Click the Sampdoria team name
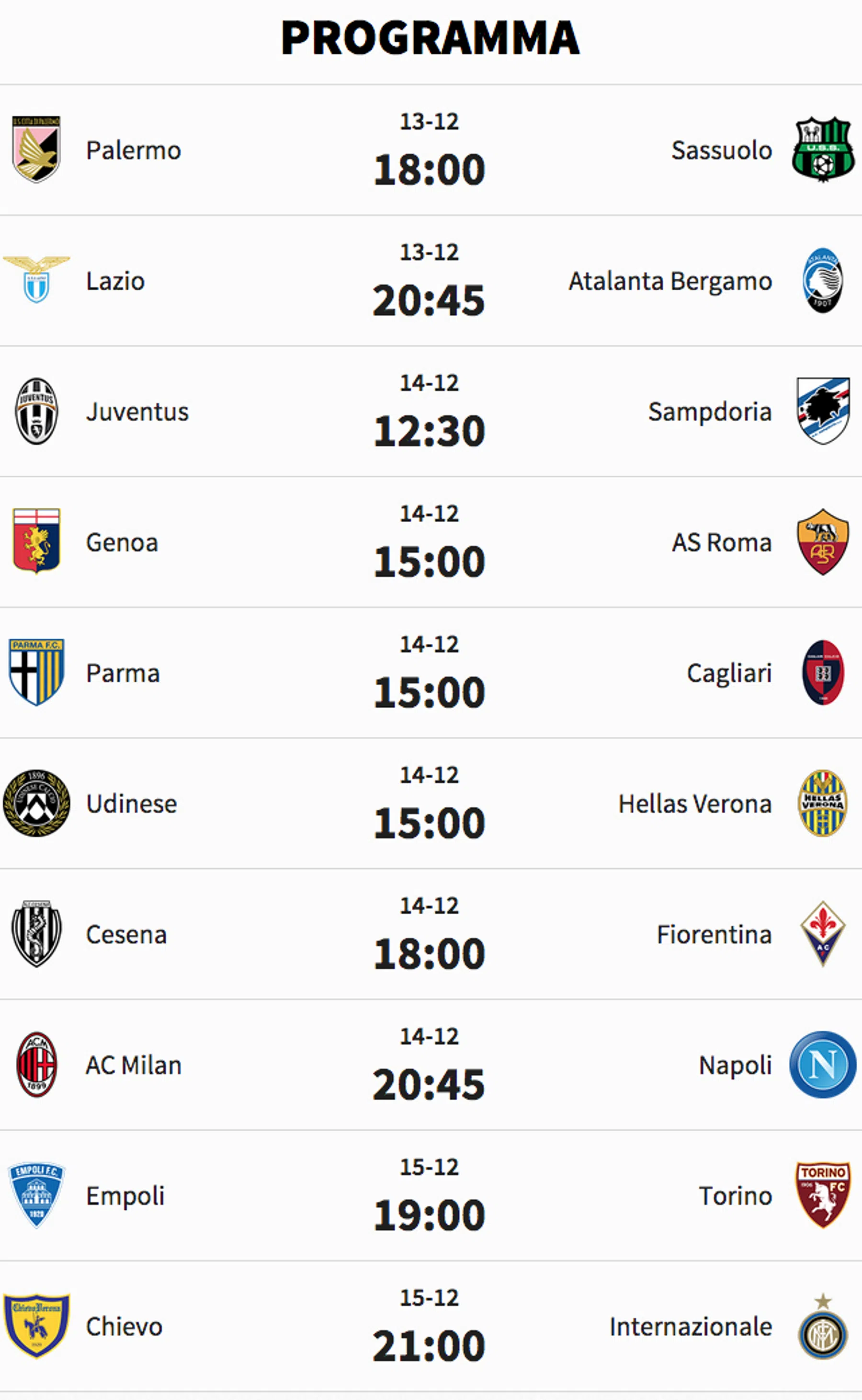Viewport: 862px width, 1400px height. click(710, 412)
